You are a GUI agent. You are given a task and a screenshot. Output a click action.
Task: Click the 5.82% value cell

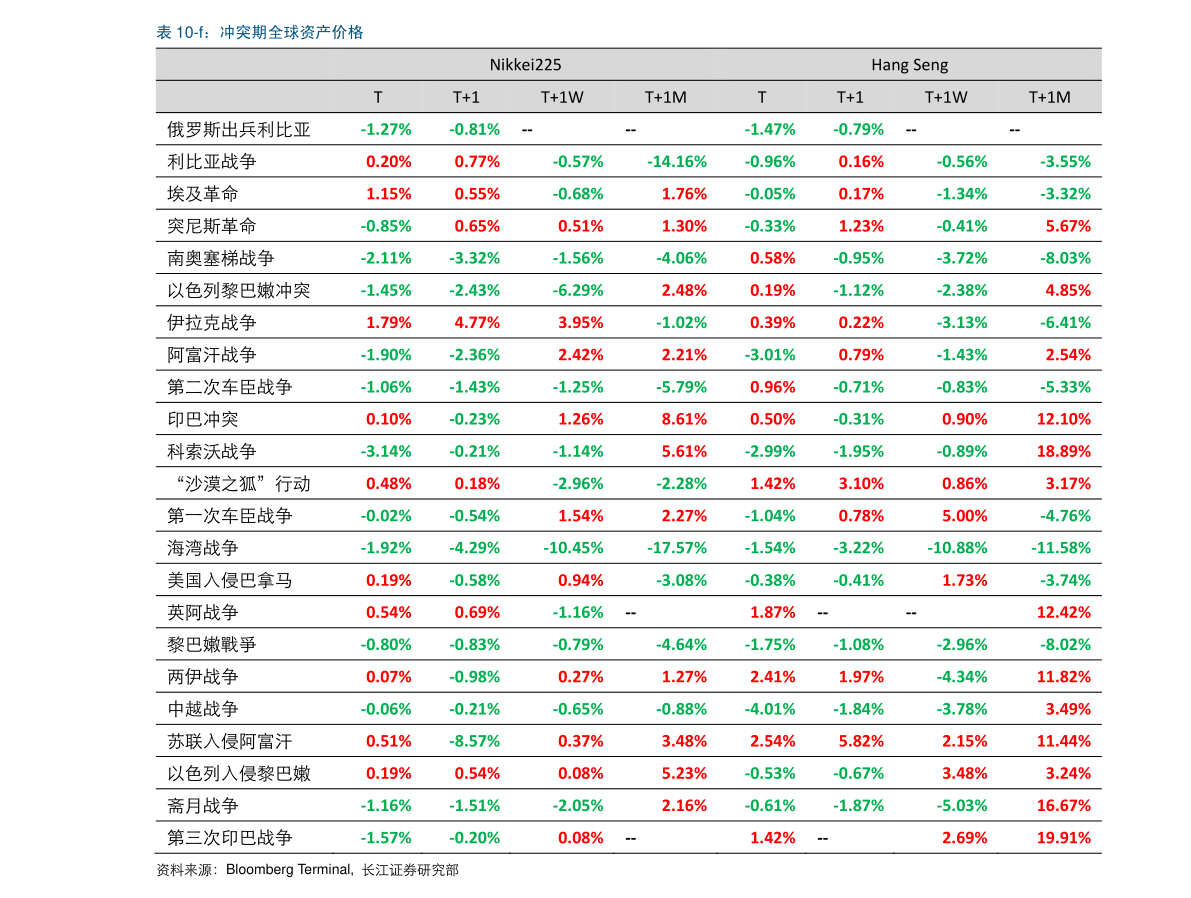[x=861, y=741]
